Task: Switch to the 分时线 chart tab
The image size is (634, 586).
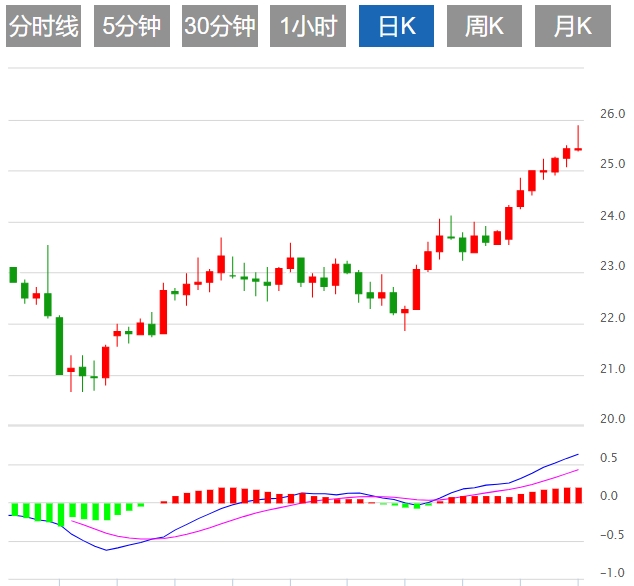Action: [x=44, y=26]
